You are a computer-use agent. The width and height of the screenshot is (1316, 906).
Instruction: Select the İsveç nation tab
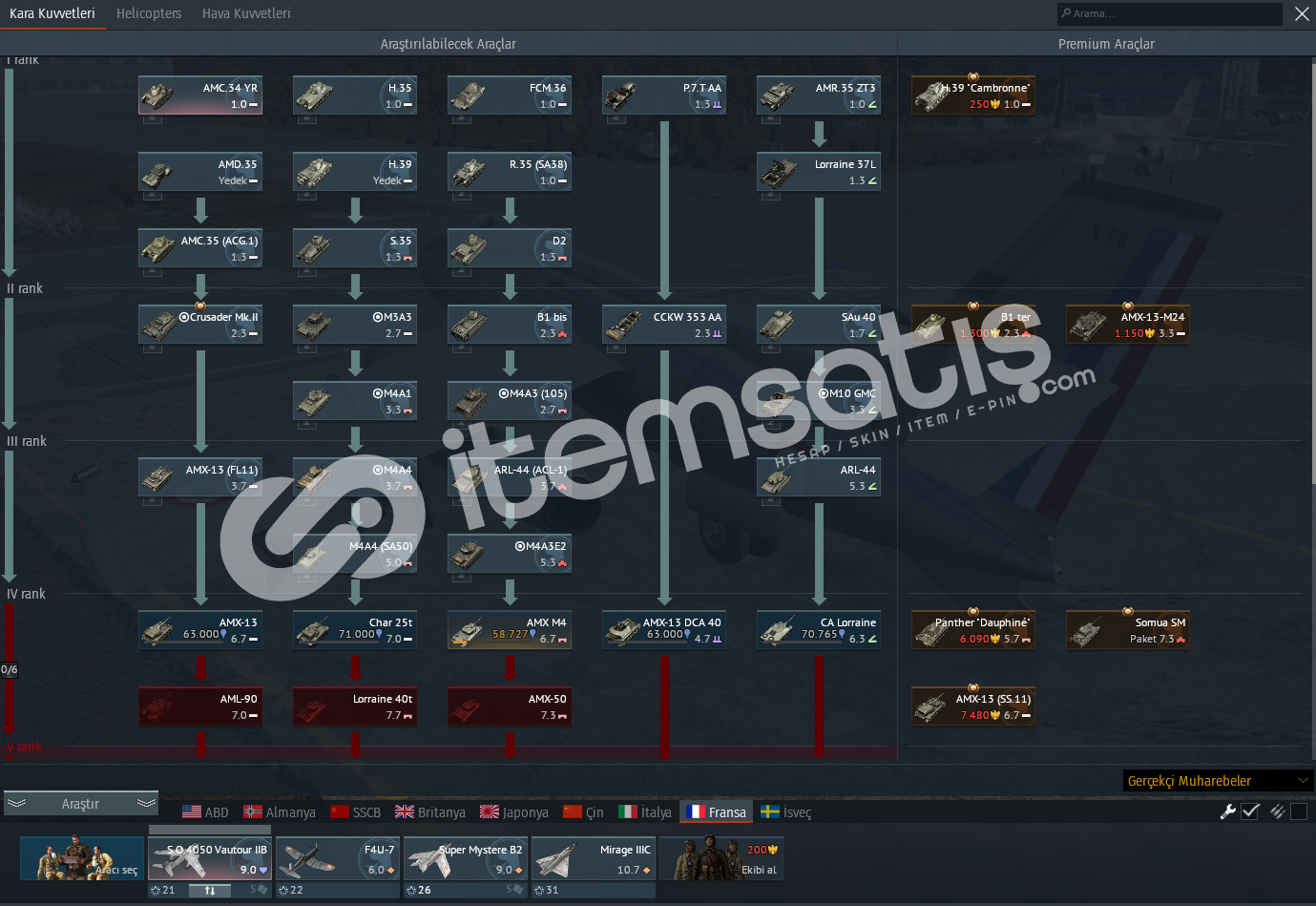tap(786, 812)
